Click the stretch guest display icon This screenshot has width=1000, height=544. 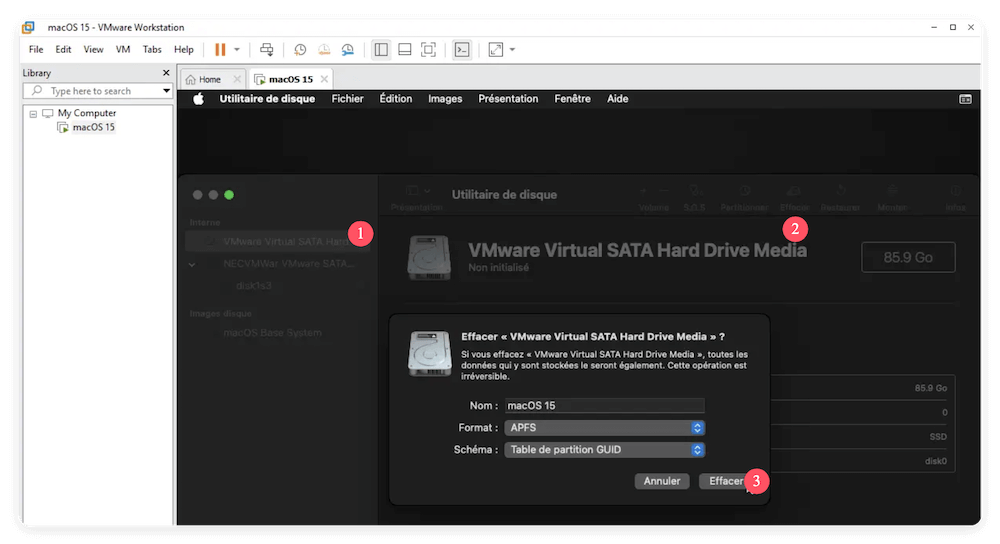tap(496, 50)
